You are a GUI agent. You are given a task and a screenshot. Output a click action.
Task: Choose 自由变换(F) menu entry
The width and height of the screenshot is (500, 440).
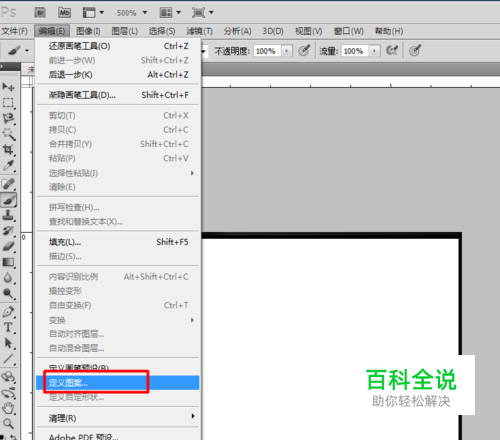coord(118,305)
